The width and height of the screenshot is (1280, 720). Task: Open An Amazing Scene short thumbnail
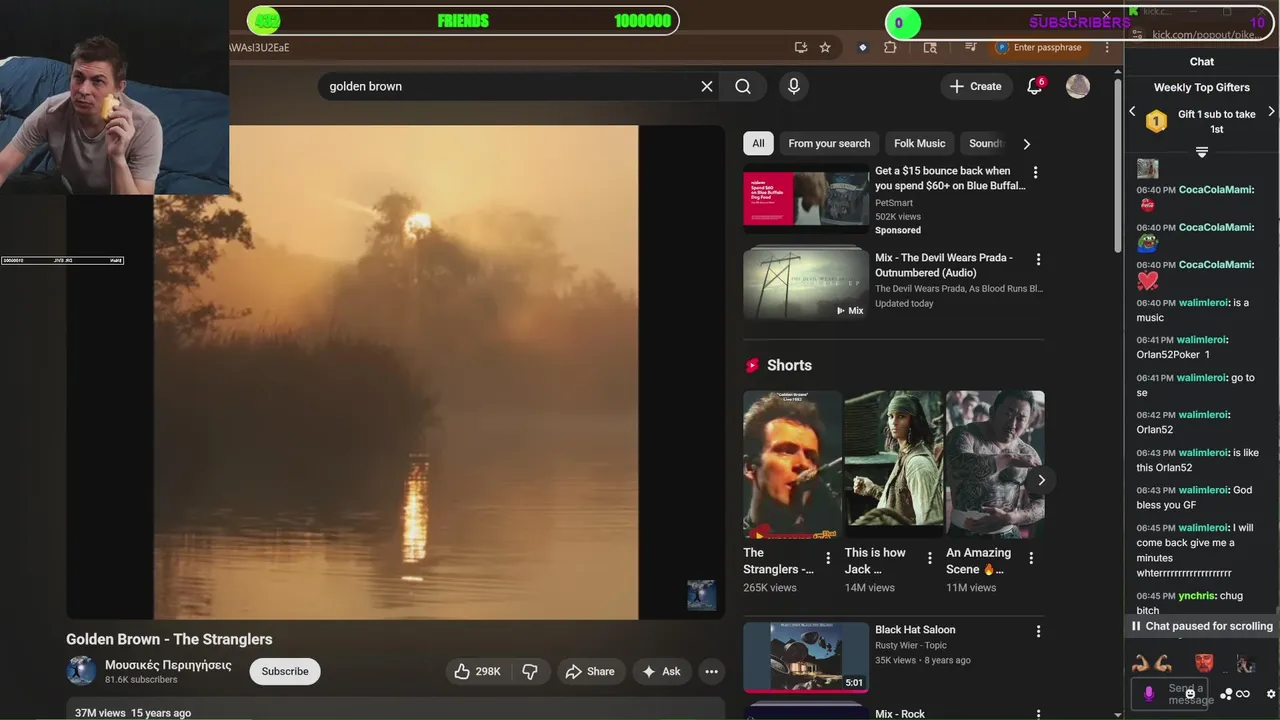point(995,464)
